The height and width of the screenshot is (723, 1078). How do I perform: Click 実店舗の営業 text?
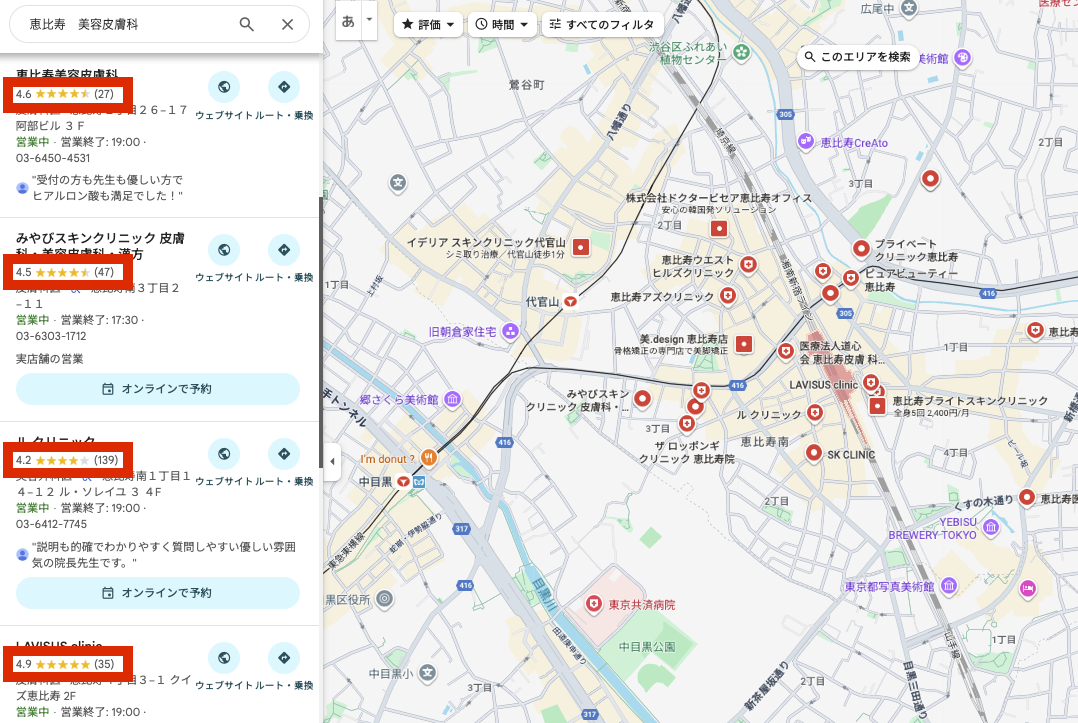pyautogui.click(x=50, y=359)
